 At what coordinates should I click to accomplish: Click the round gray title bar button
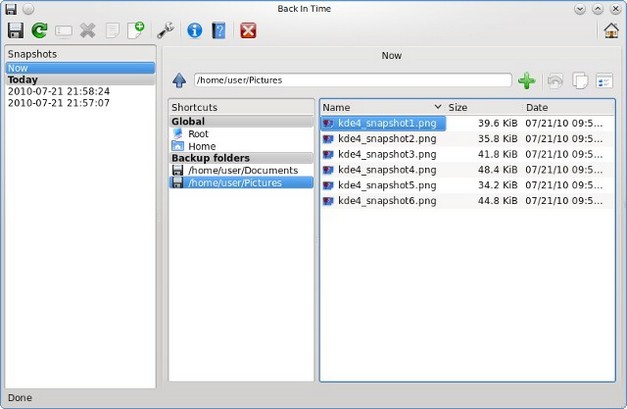(28, 9)
